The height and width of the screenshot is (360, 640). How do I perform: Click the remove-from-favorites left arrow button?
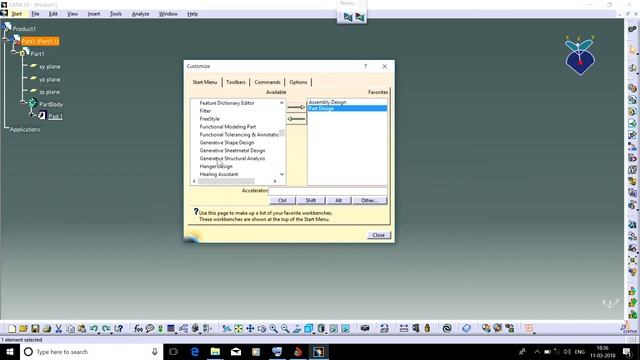pyautogui.click(x=296, y=119)
